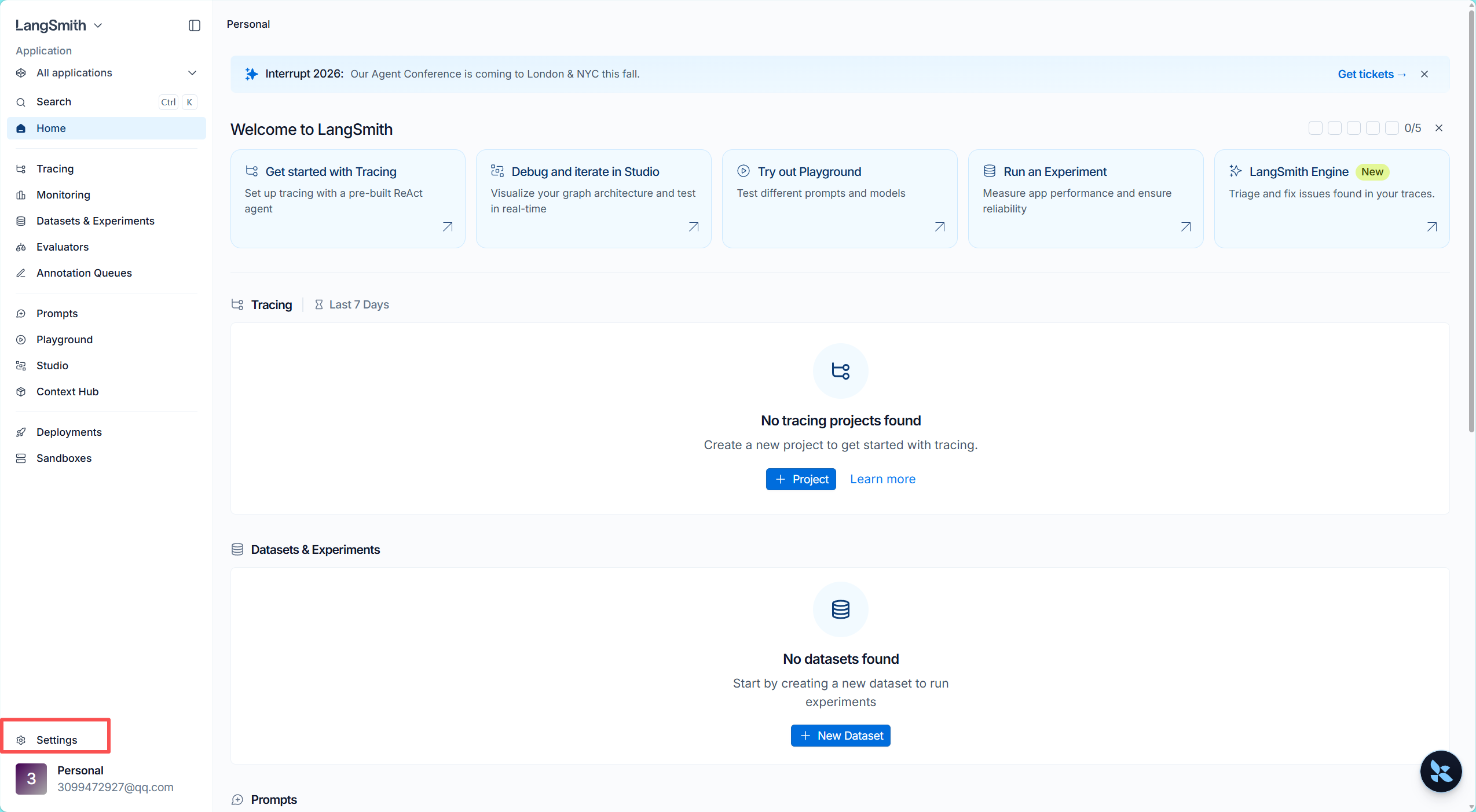The width and height of the screenshot is (1476, 812).
Task: Click the Settings gear icon
Action: [21, 740]
